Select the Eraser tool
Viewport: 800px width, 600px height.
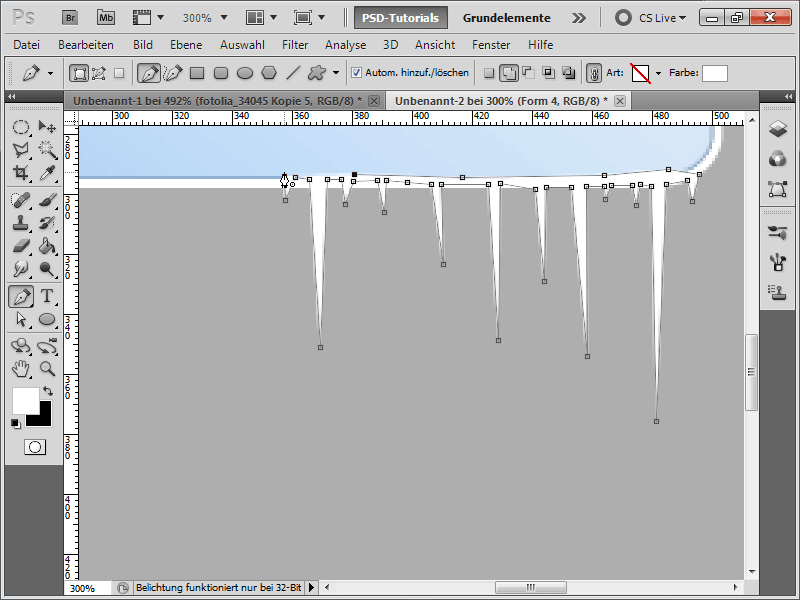point(21,246)
